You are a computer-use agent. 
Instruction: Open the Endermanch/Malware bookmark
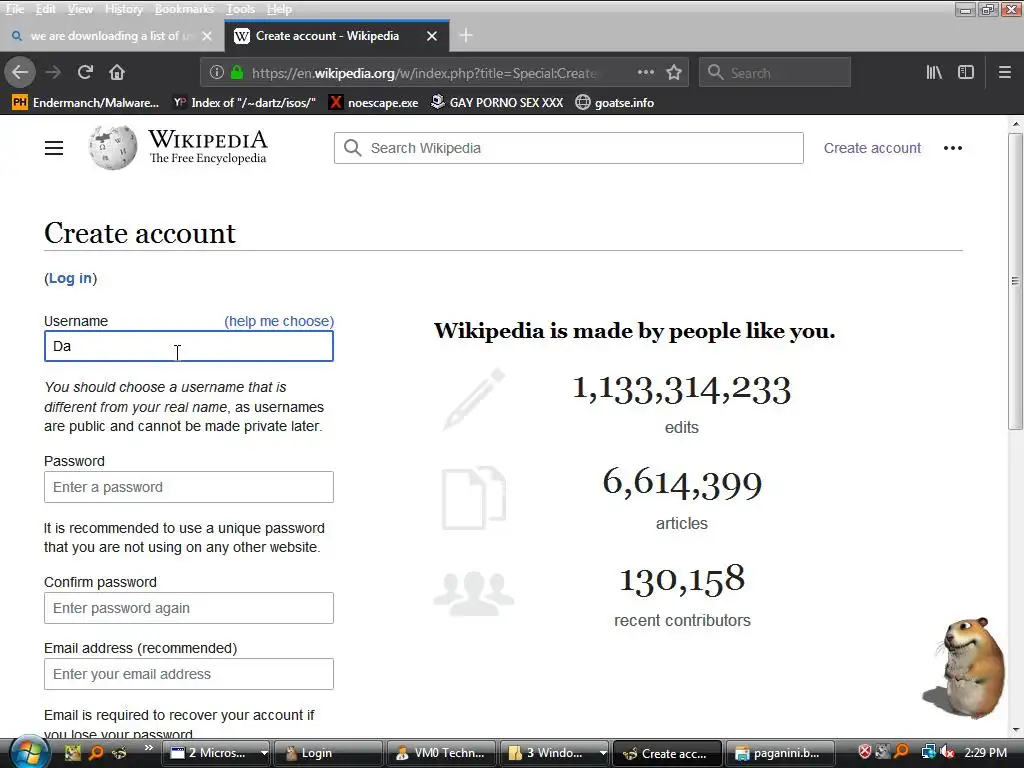[x=86, y=103]
